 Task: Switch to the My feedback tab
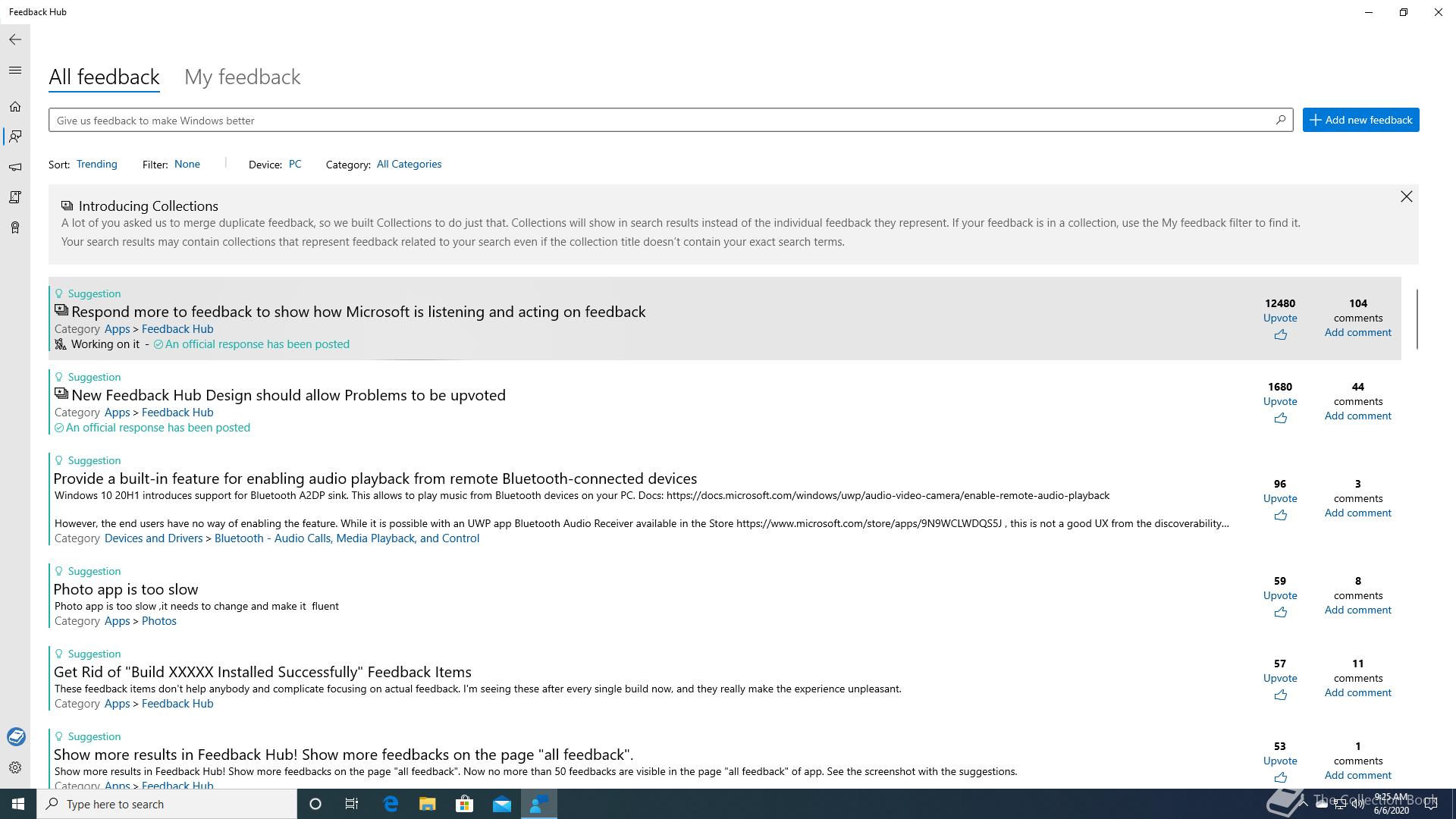click(x=243, y=77)
